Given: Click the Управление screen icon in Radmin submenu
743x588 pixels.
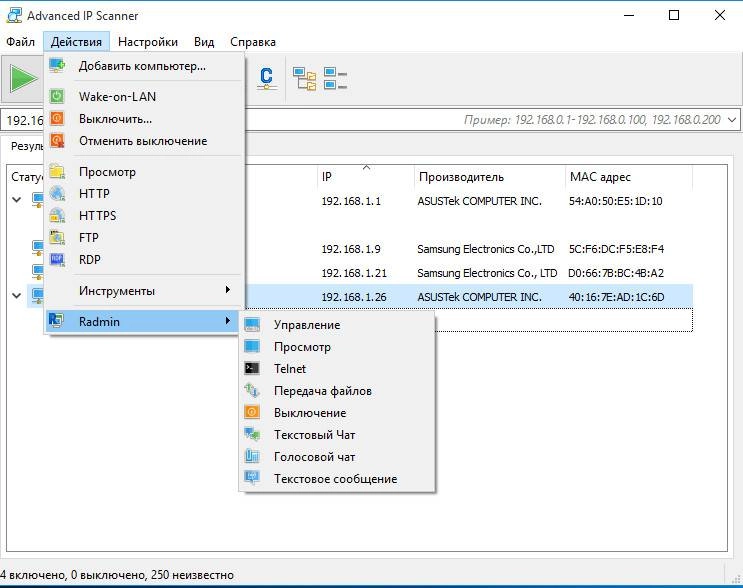Looking at the screenshot, I should point(252,325).
